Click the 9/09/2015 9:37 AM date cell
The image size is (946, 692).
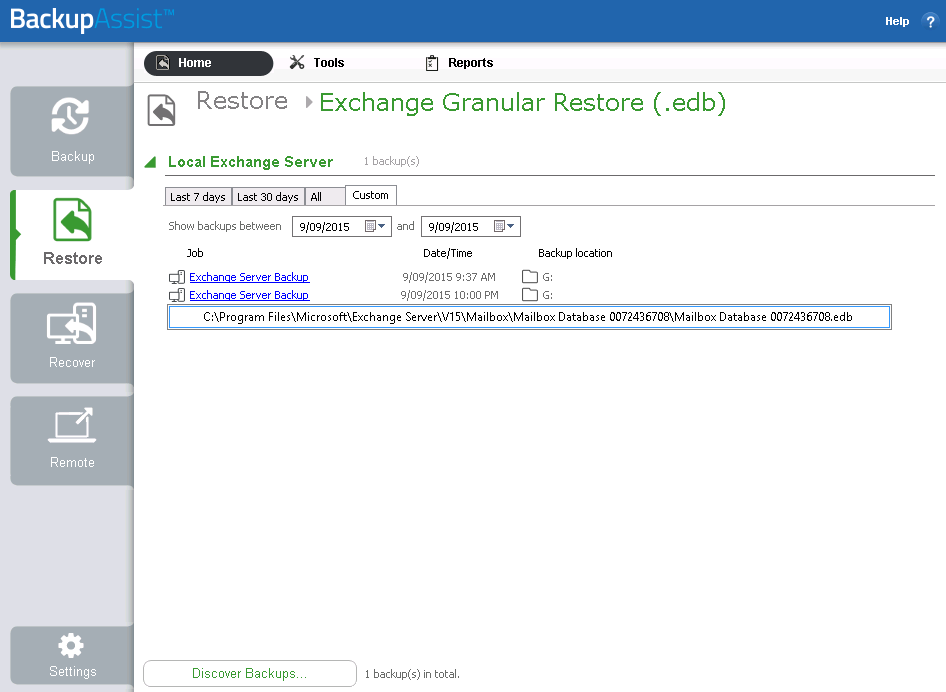click(x=449, y=277)
